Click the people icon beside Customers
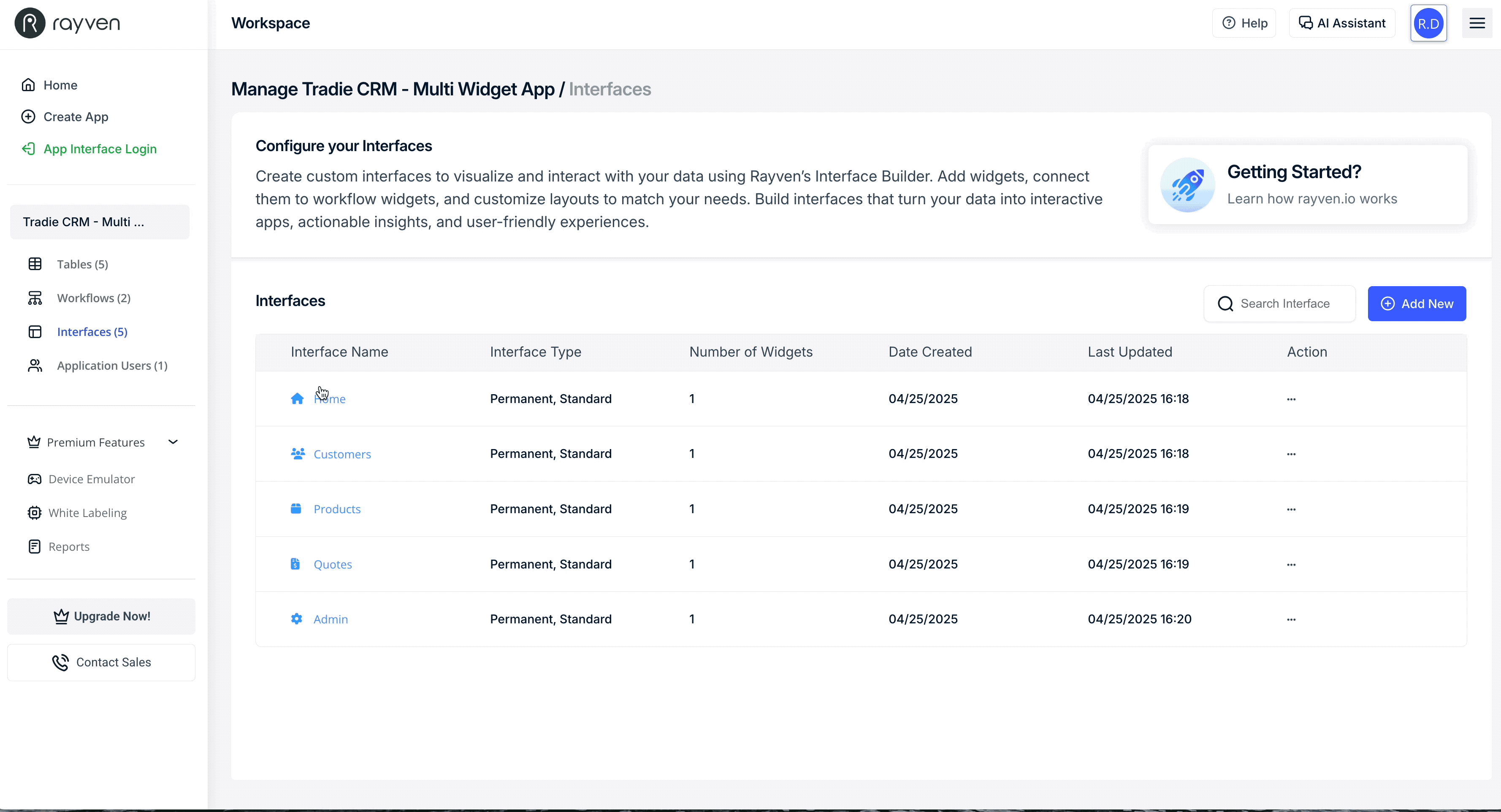This screenshot has height=812, width=1501. [298, 453]
